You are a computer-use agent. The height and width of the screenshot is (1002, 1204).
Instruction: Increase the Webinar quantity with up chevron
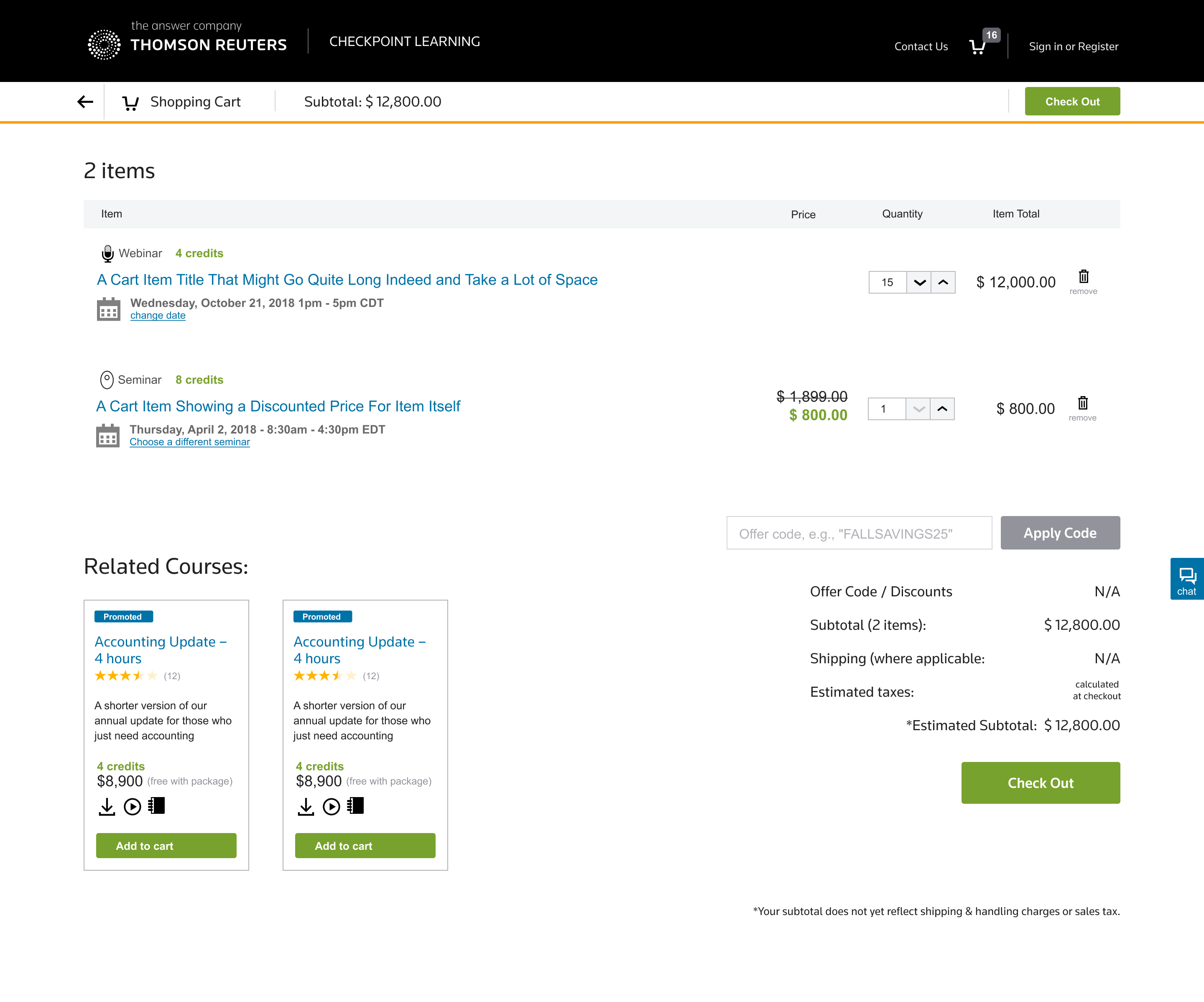coord(943,282)
